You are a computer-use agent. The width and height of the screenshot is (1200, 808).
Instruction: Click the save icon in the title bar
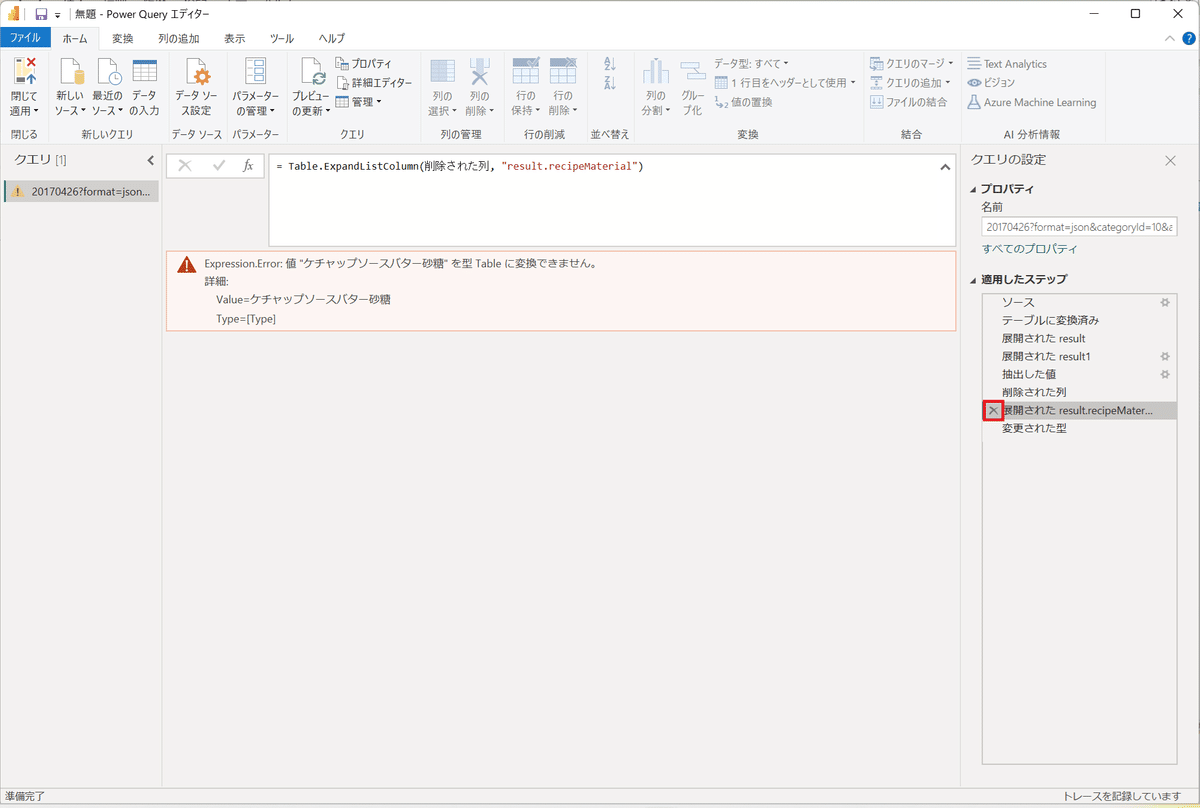[x=41, y=14]
